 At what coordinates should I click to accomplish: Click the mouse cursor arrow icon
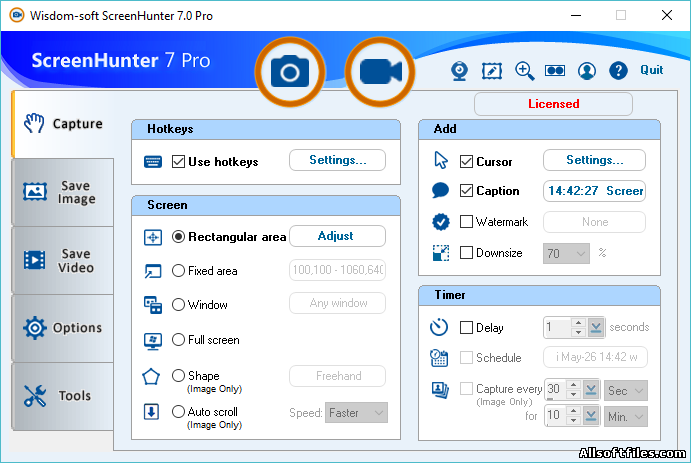pyautogui.click(x=441, y=160)
